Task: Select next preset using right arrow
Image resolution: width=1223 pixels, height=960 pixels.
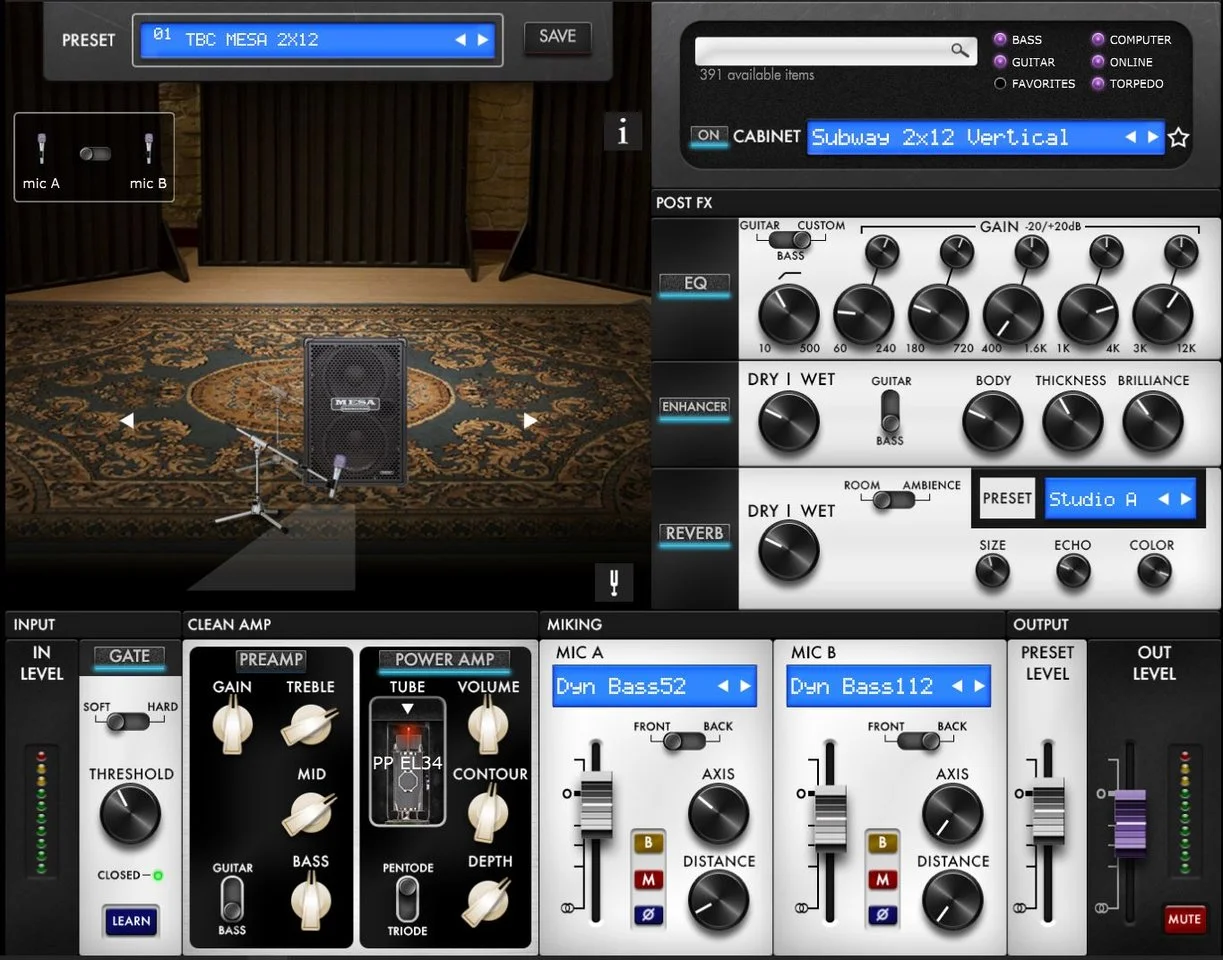Action: tap(484, 40)
